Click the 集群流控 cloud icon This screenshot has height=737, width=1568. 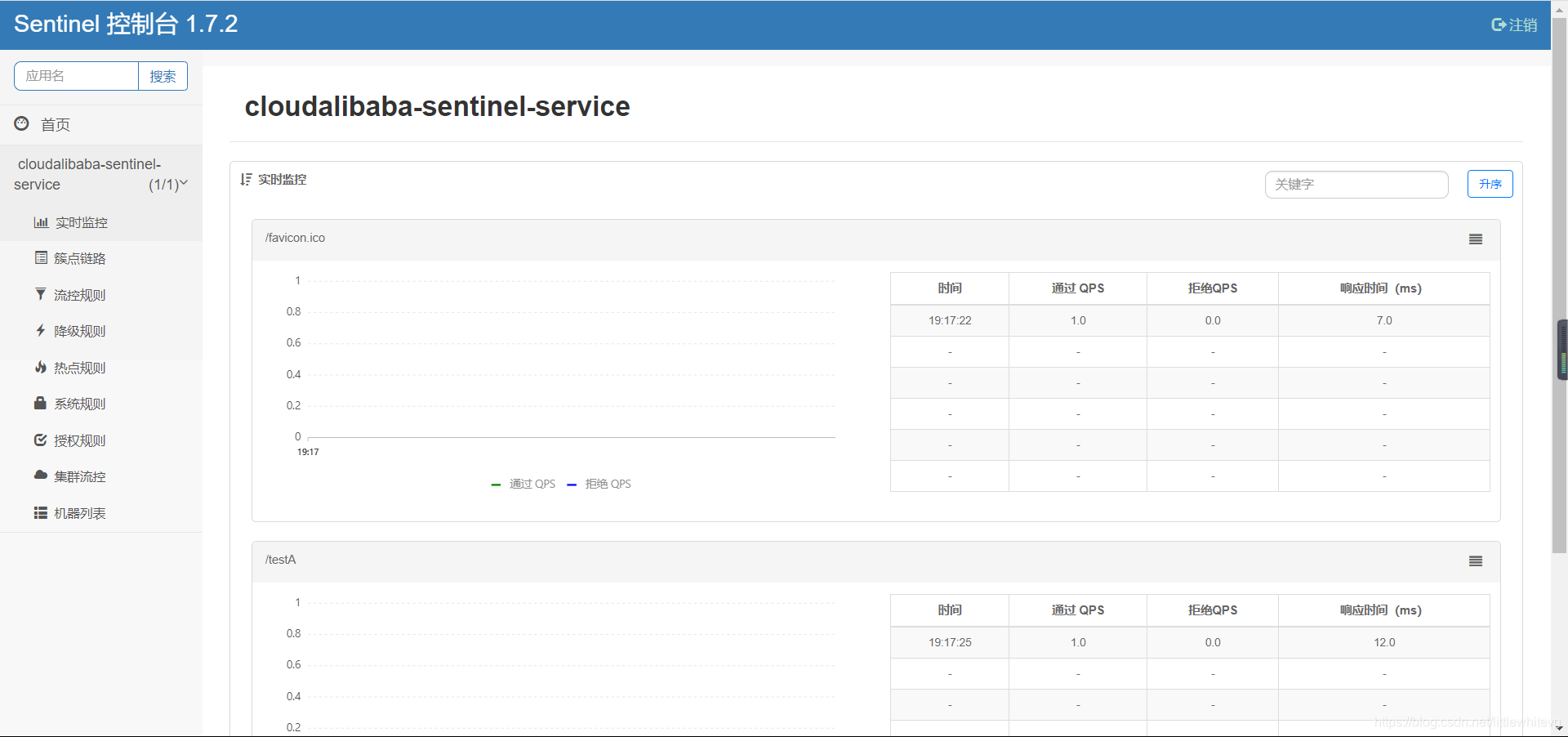41,475
